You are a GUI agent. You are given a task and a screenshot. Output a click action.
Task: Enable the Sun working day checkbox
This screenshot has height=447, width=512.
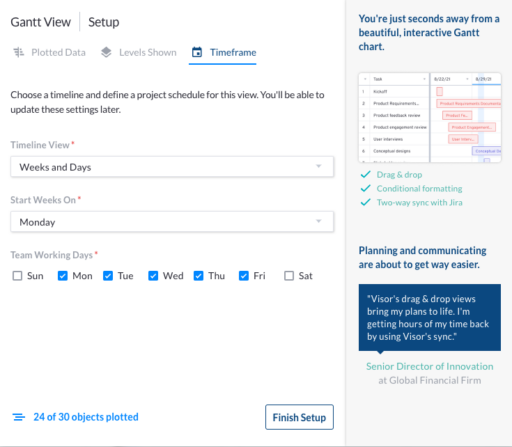(17, 276)
